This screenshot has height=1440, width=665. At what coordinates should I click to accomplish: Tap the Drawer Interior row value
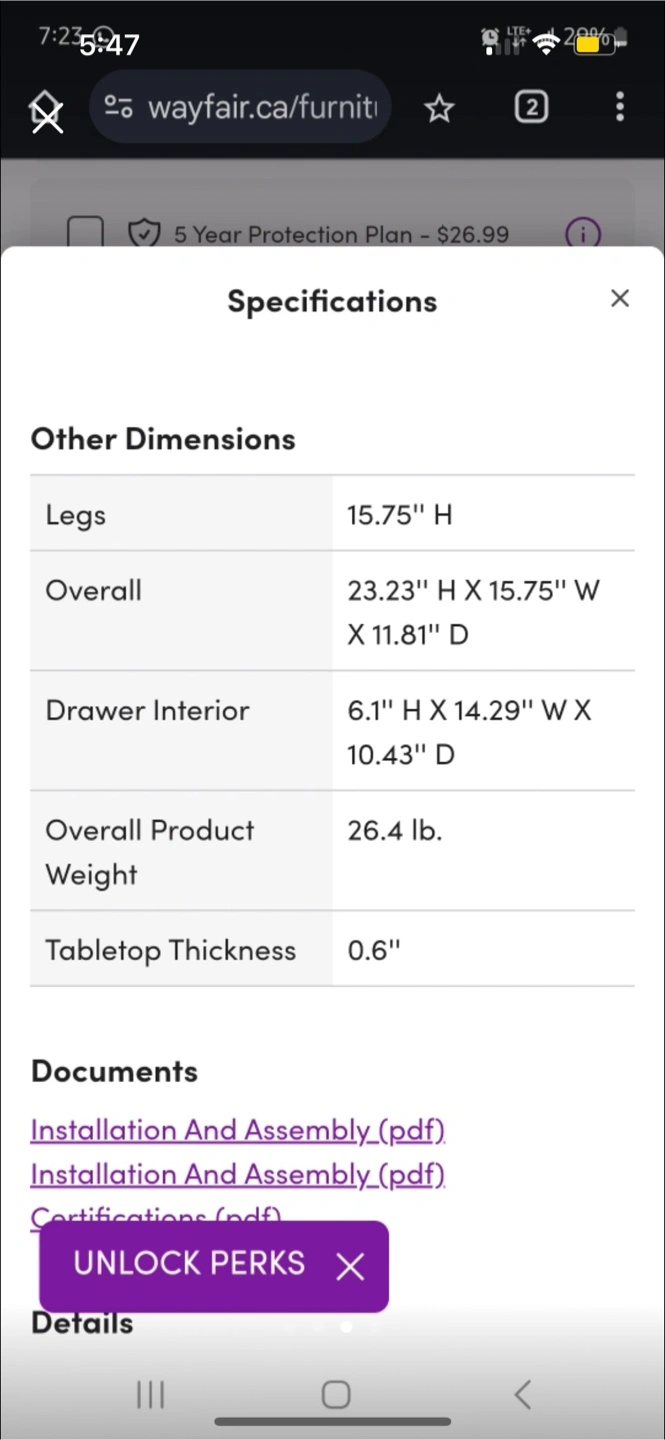tap(470, 731)
